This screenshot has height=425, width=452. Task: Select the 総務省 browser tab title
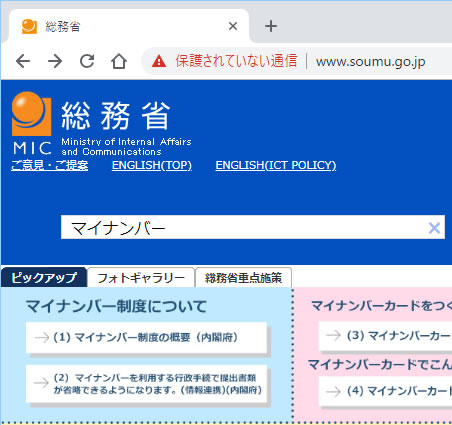click(63, 26)
